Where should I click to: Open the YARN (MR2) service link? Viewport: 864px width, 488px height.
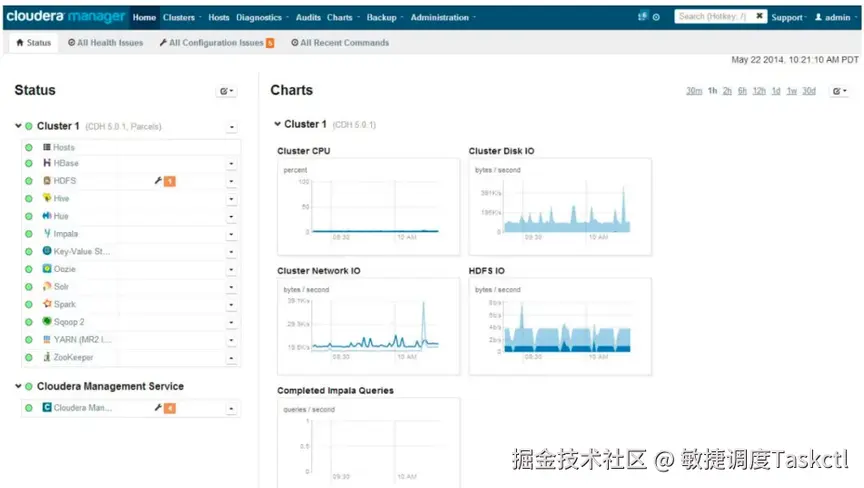coord(82,340)
